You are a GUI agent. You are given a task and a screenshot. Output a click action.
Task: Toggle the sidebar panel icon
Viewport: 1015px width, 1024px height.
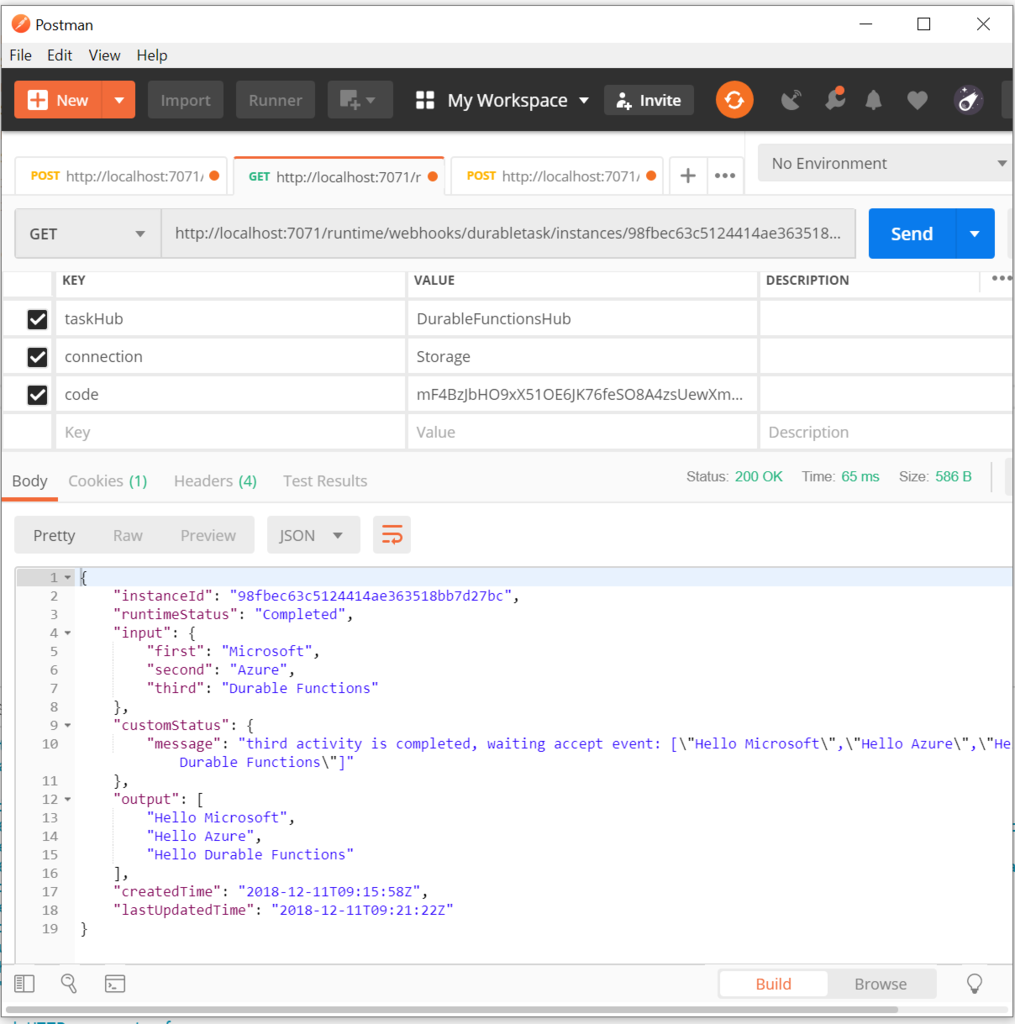click(x=24, y=984)
